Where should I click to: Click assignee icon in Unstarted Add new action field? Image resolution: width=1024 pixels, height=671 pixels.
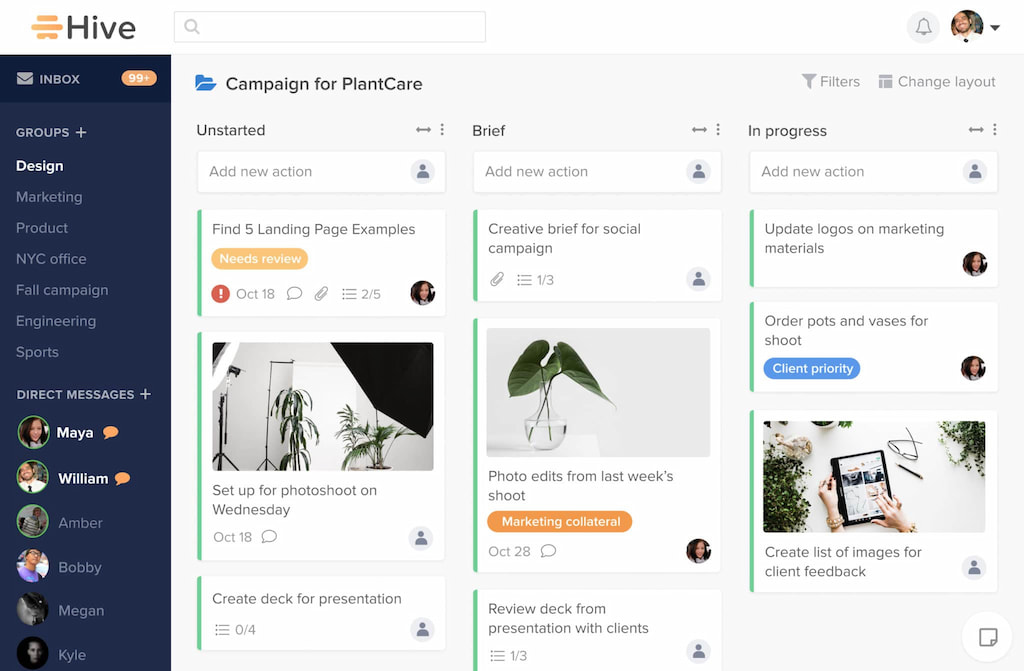tap(423, 171)
